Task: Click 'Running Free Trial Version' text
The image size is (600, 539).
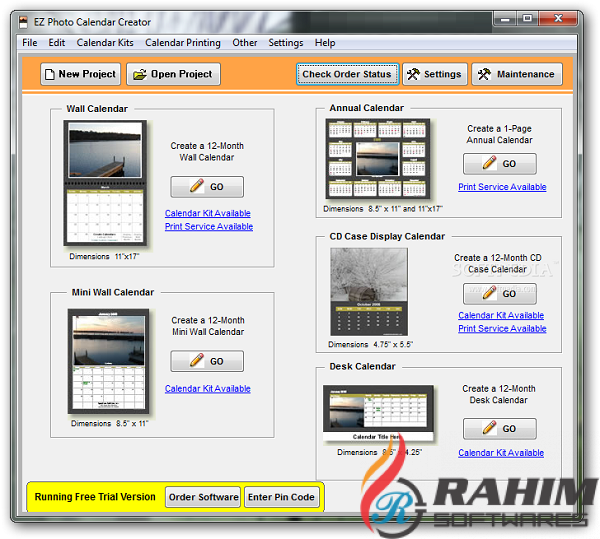Action: 95,497
